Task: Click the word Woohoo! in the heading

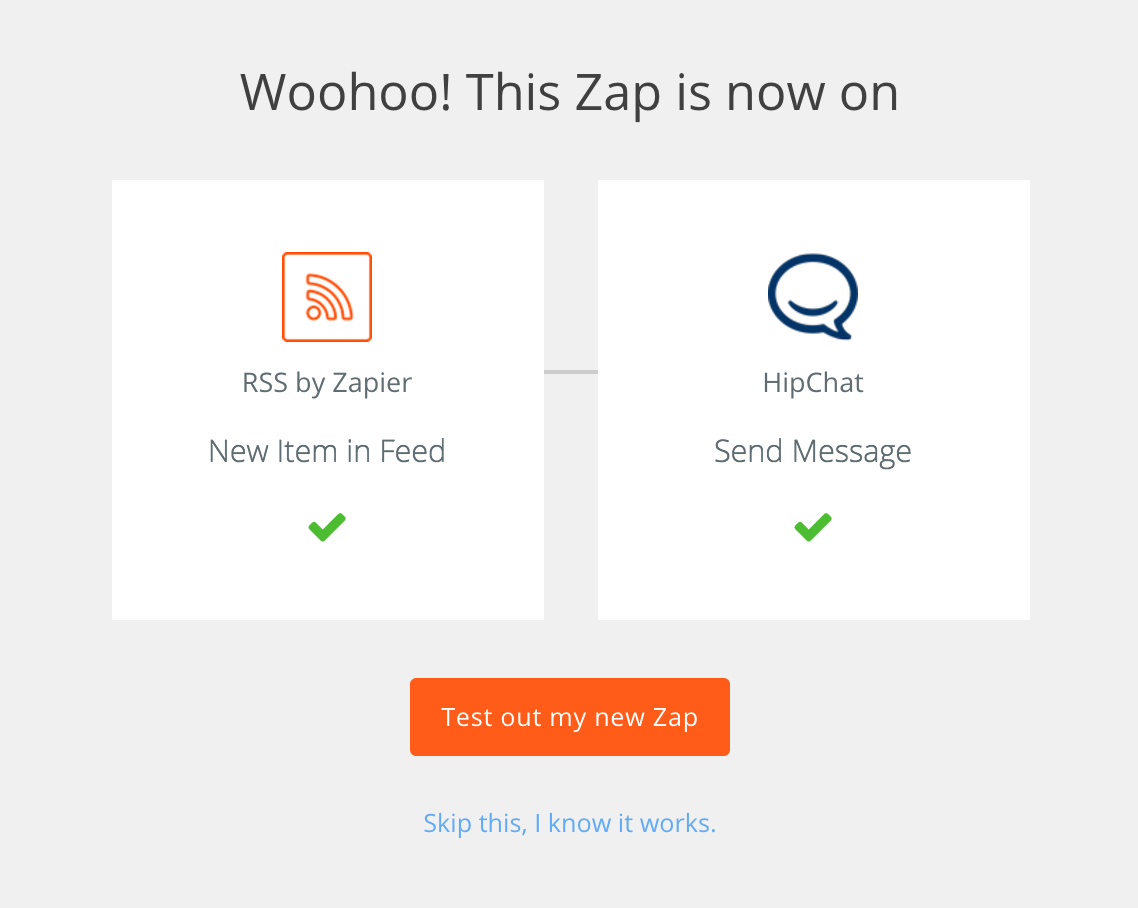Action: click(346, 93)
